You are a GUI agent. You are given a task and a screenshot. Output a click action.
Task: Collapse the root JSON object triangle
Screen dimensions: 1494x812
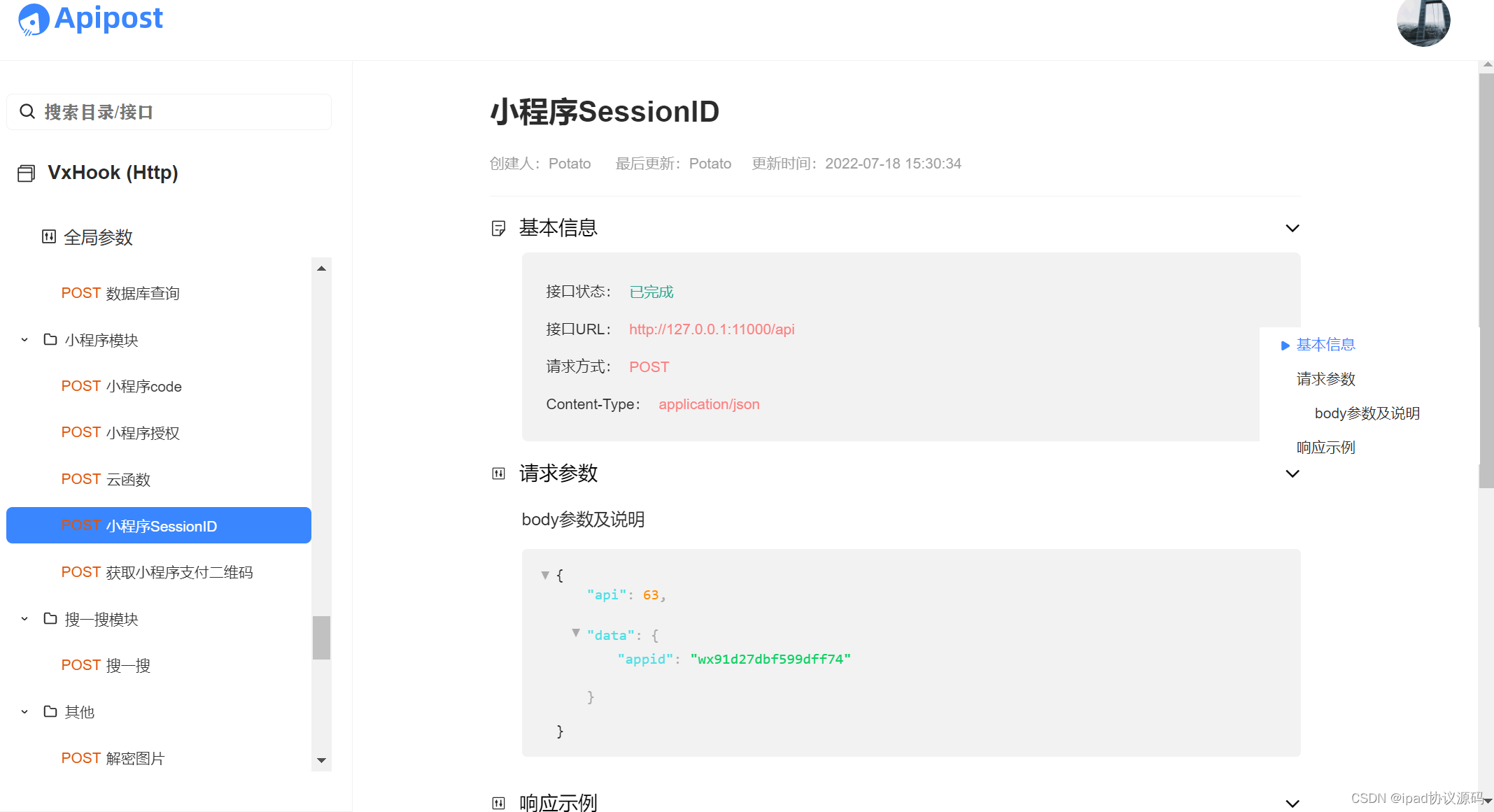point(545,575)
